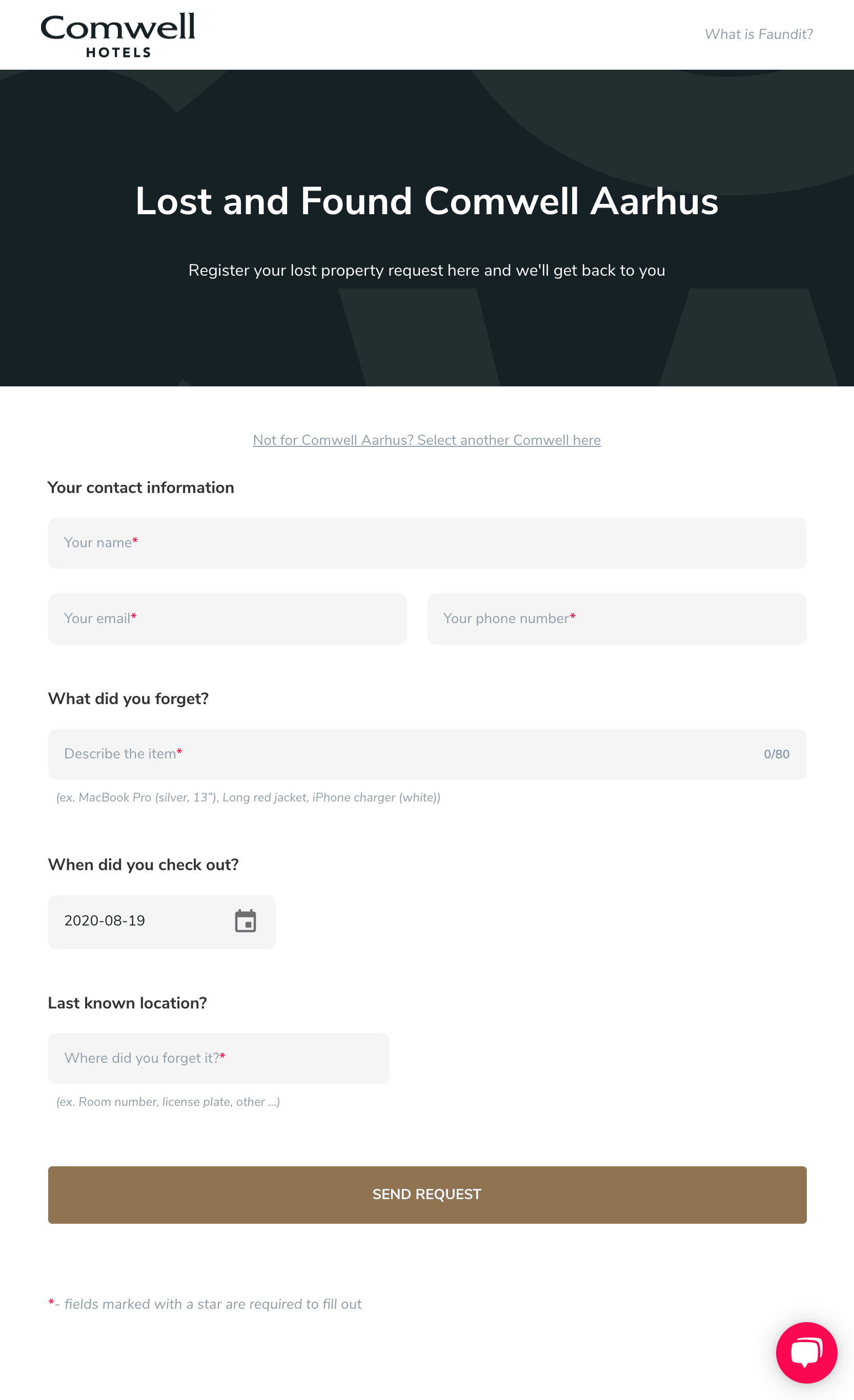Click the Comwell Hotels logo

point(117,35)
